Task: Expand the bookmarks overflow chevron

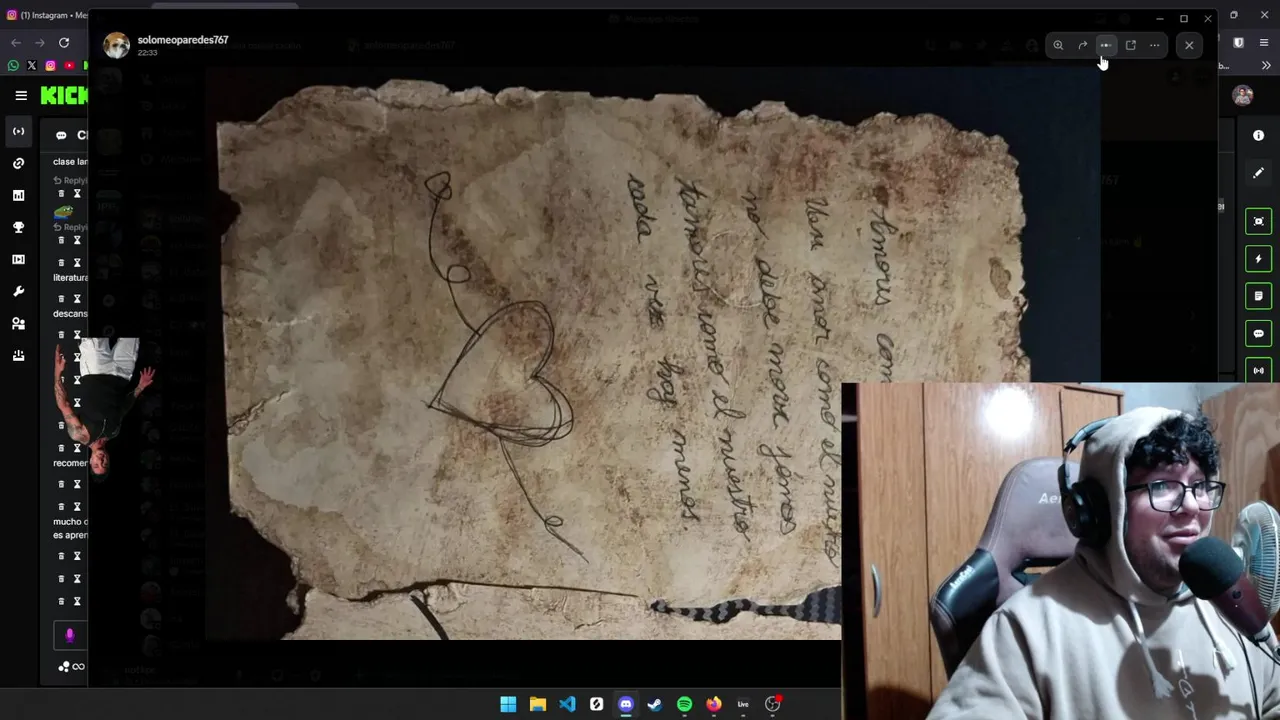Action: (1265, 66)
